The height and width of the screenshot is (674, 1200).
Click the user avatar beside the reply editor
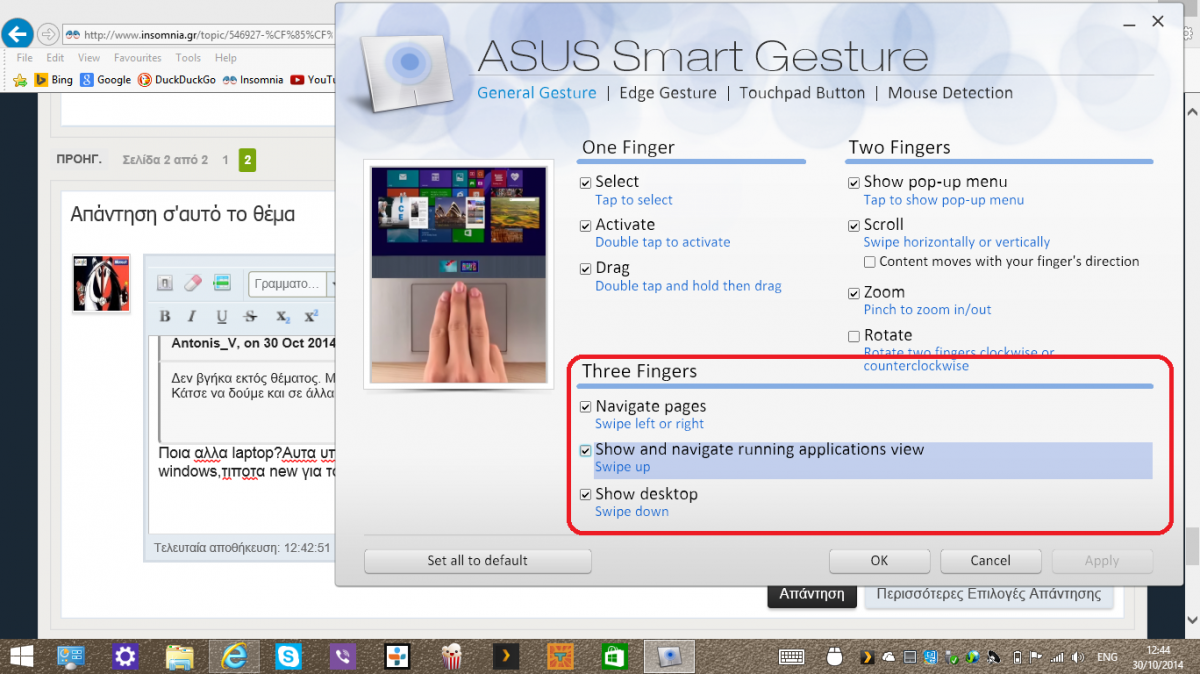click(x=101, y=283)
